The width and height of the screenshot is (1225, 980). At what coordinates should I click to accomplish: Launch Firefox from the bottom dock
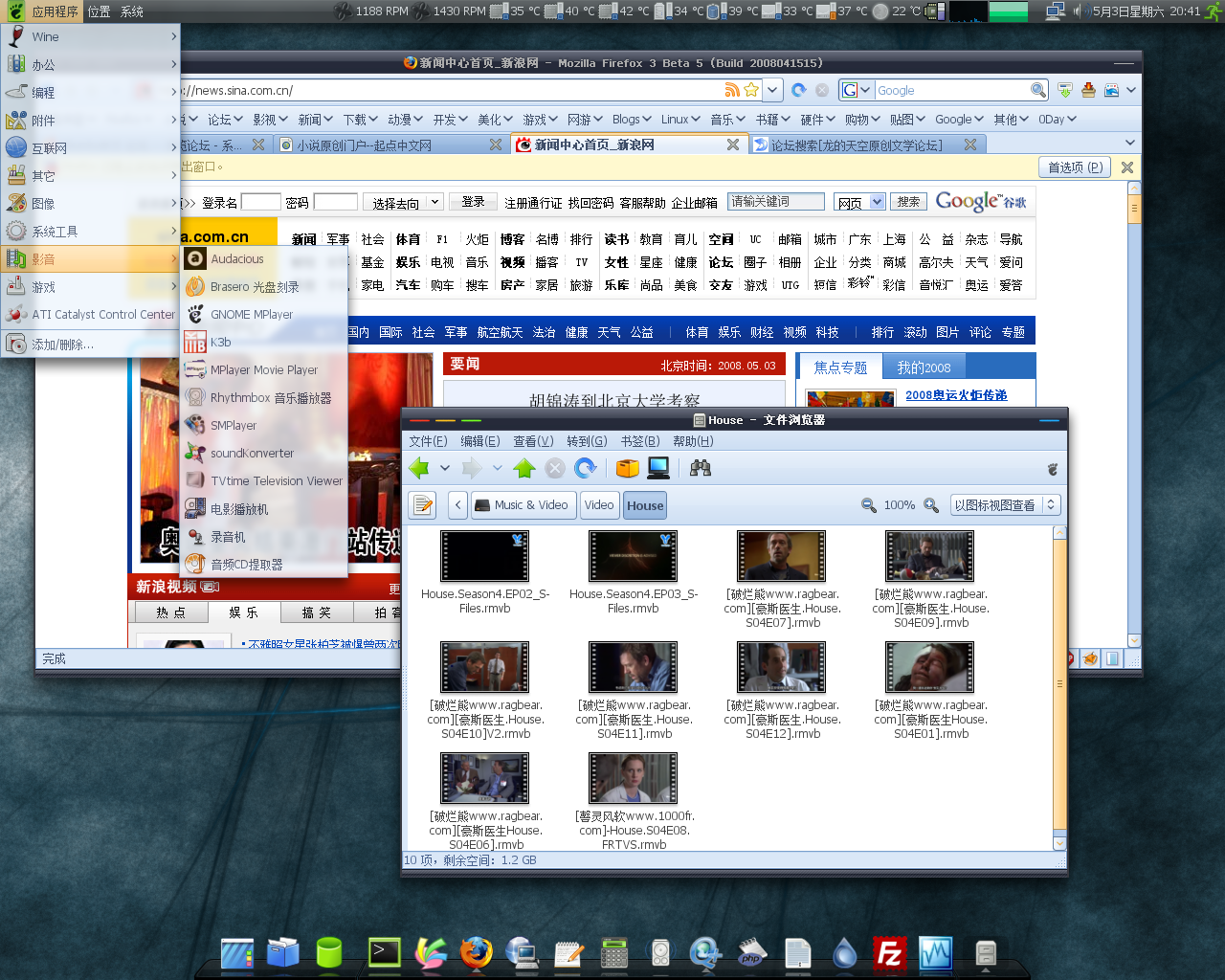pyautogui.click(x=476, y=951)
